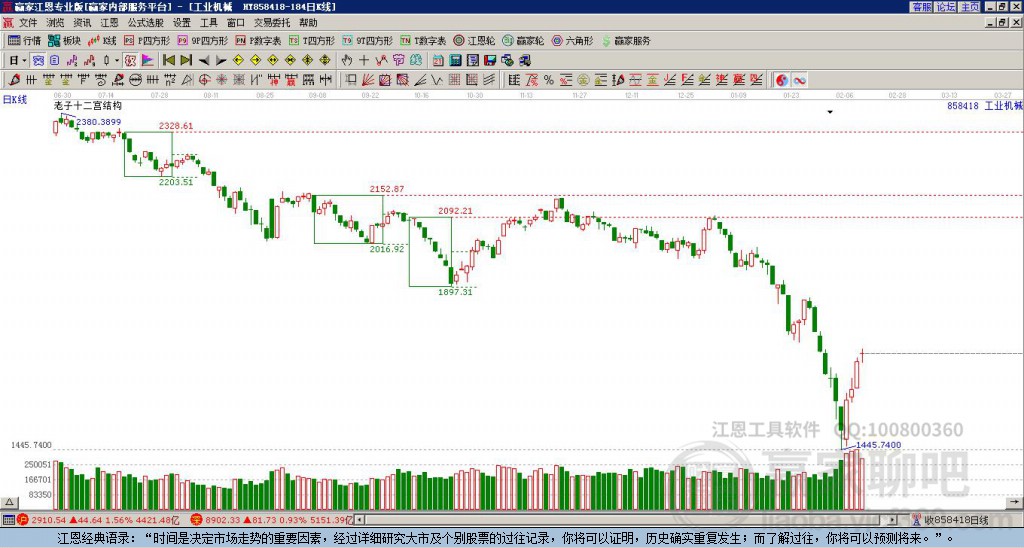This screenshot has height=548, width=1024.
Task: Toggle the yin-yang taiji icon
Action: [x=782, y=80]
